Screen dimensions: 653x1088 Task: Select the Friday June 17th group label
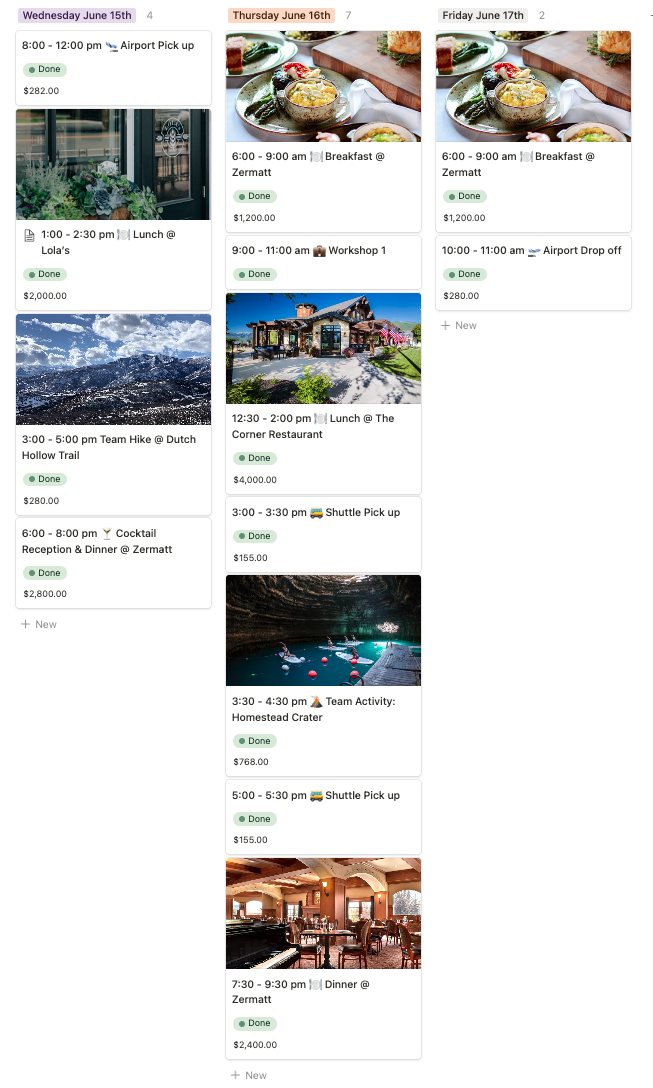[483, 15]
